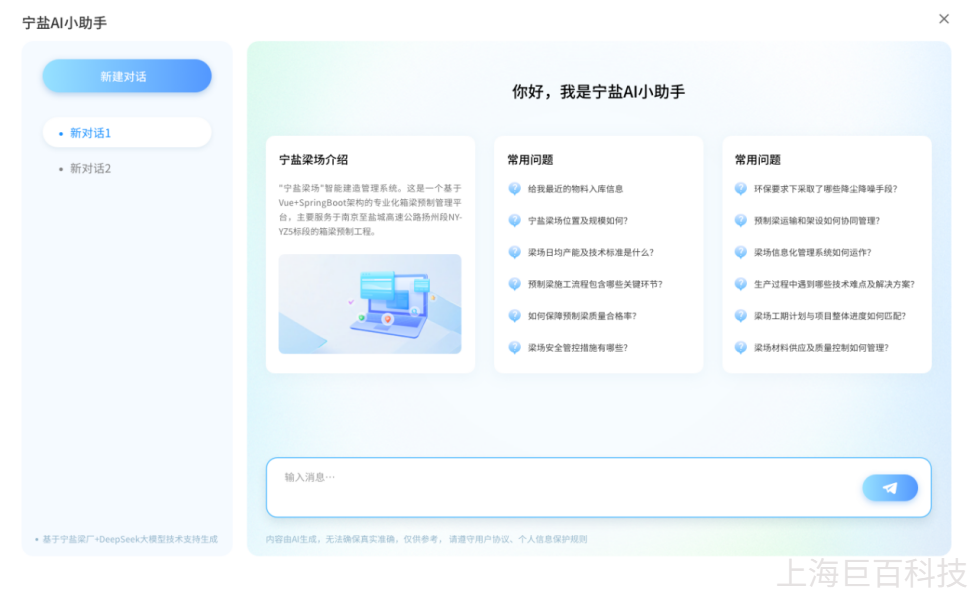Click the 宁盐梁场介绍 card title
The width and height of the screenshot is (973, 590).
pos(308,158)
